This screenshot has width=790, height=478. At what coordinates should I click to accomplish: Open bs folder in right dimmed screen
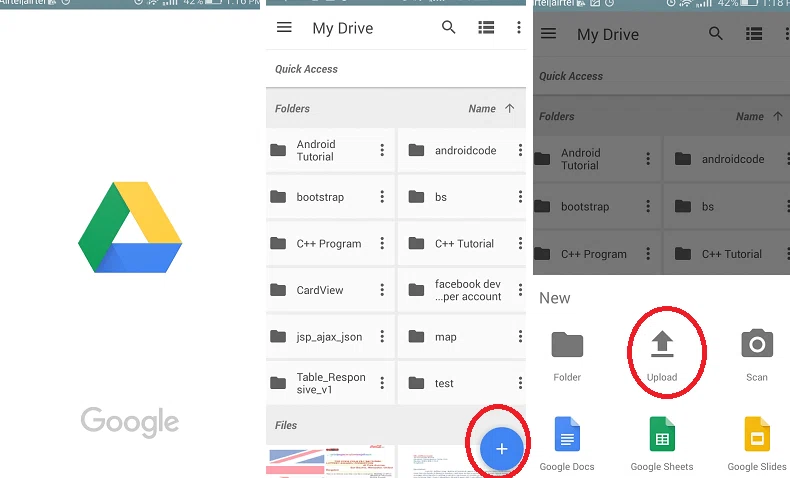(727, 207)
